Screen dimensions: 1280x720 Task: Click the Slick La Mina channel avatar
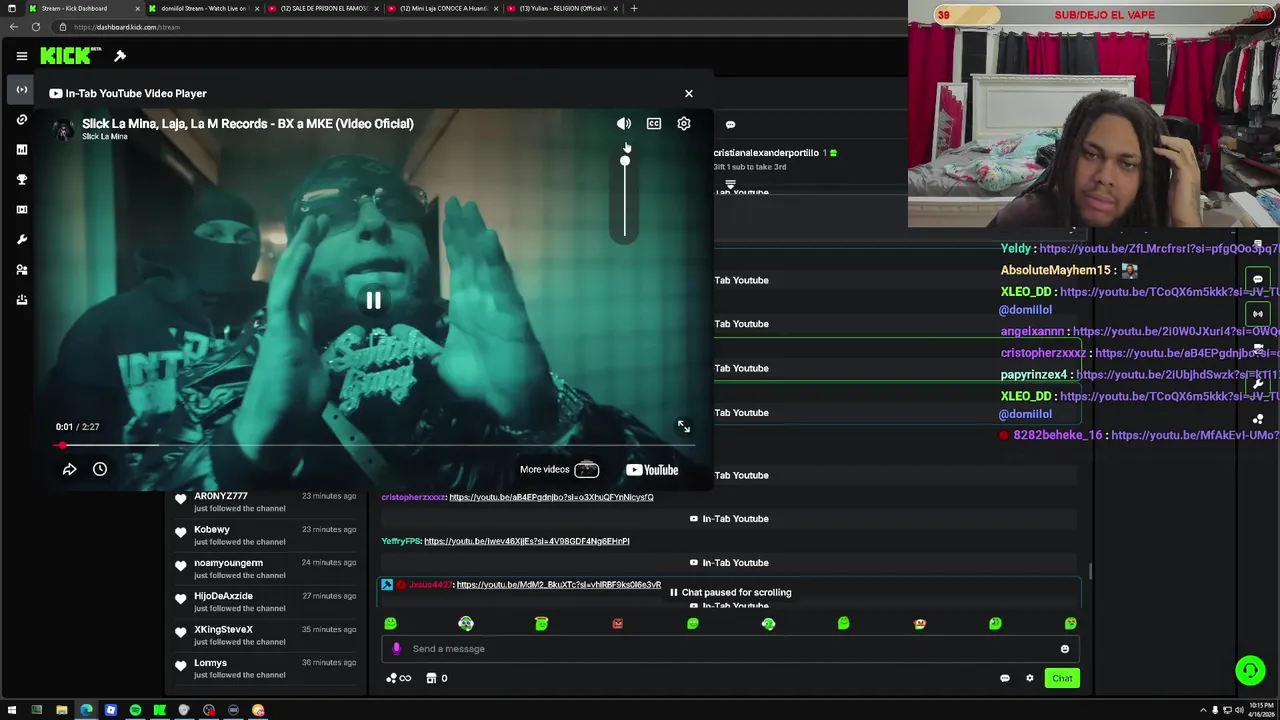64,129
